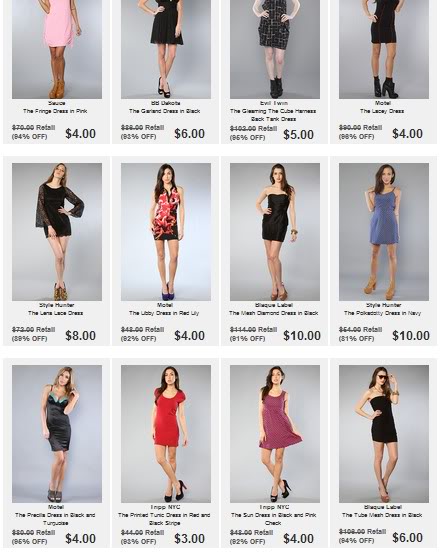
Task: Click the Garland Dress in Black title
Action: (x=164, y=111)
